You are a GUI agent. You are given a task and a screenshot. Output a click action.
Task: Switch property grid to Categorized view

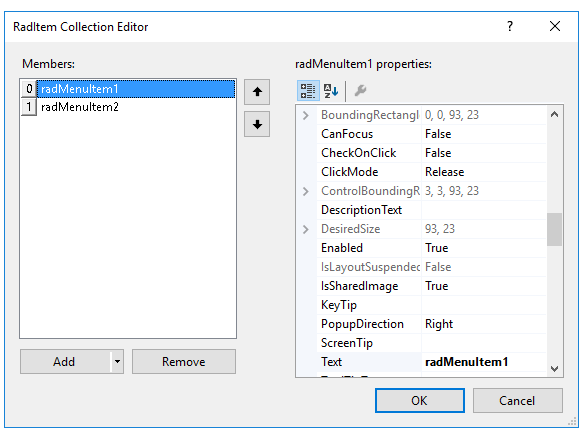click(308, 90)
